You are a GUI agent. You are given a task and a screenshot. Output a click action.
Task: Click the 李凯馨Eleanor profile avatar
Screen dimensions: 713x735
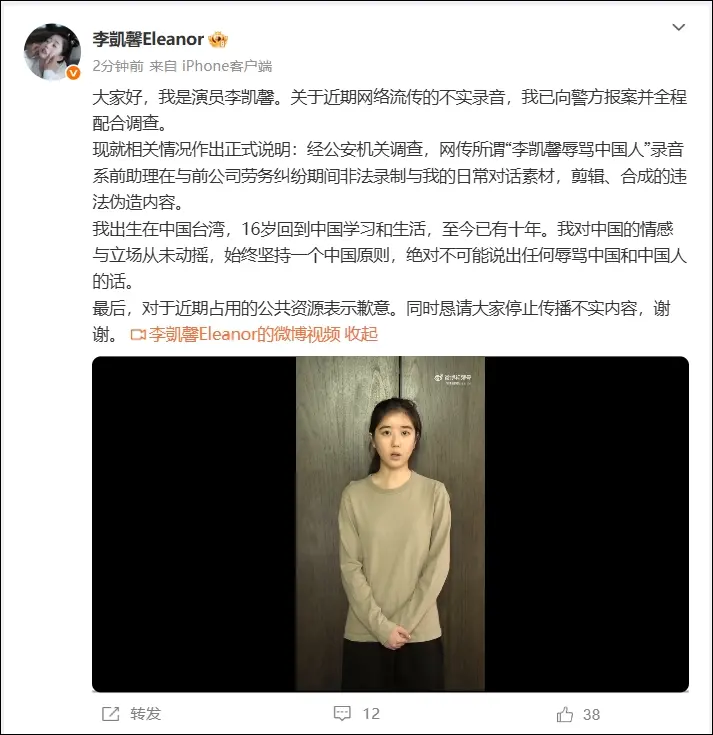point(52,52)
